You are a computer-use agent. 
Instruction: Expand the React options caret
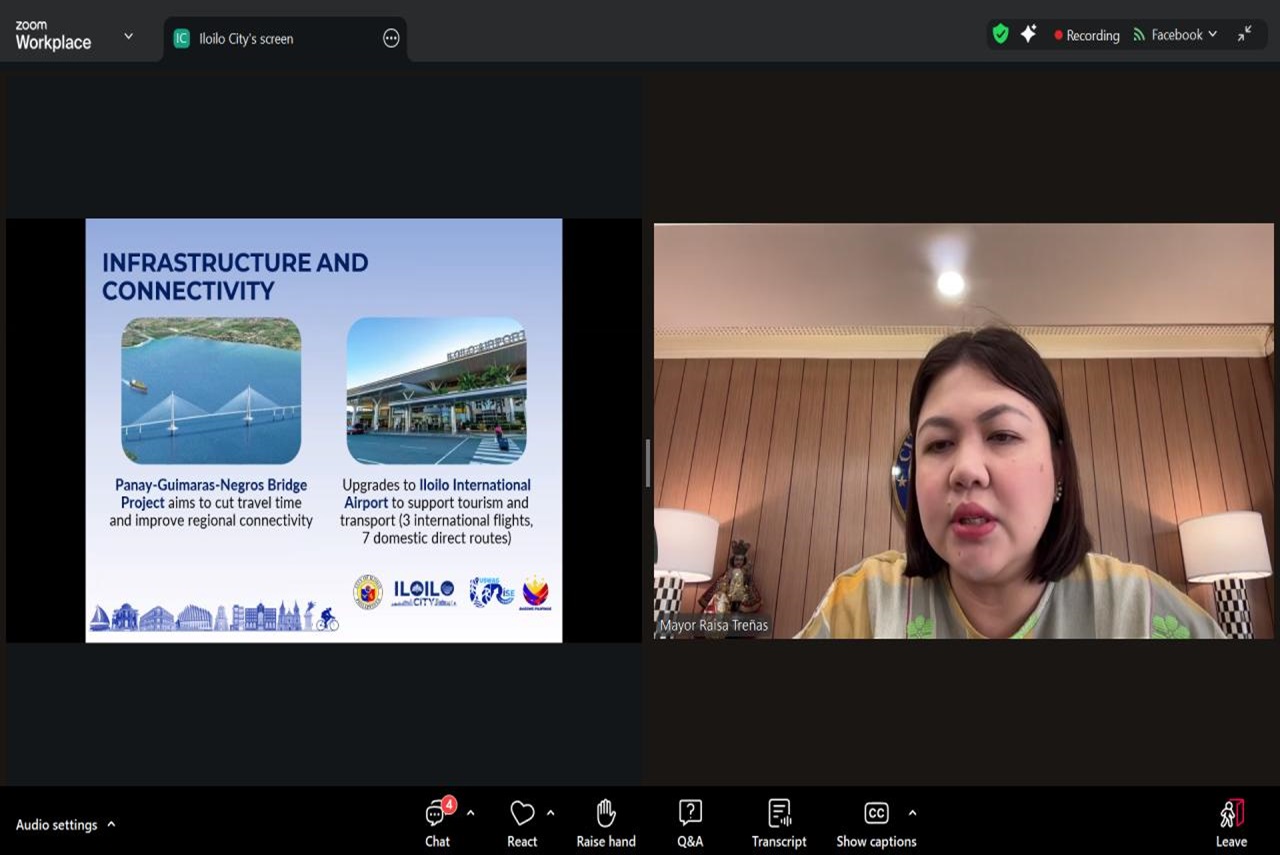coord(551,813)
